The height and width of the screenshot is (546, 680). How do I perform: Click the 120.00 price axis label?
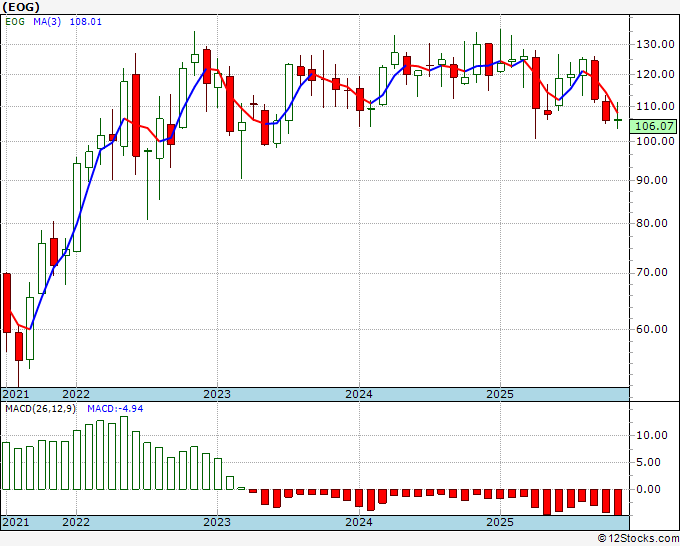pos(655,74)
